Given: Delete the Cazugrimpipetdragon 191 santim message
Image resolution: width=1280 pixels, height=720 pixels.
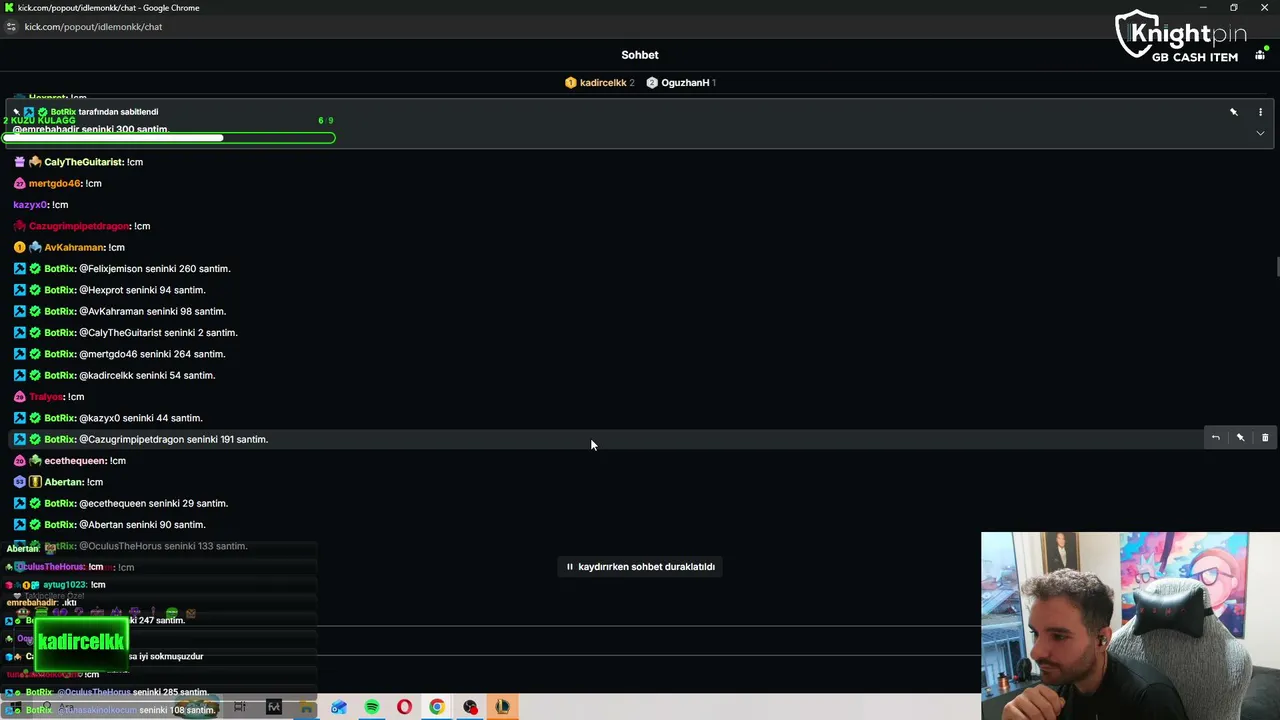Looking at the screenshot, I should coord(1265,438).
